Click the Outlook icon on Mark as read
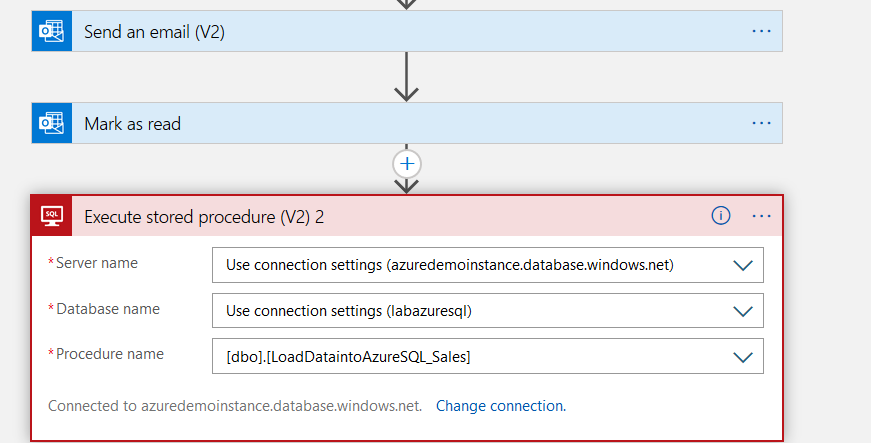Image resolution: width=871 pixels, height=443 pixels. pyautogui.click(x=51, y=124)
